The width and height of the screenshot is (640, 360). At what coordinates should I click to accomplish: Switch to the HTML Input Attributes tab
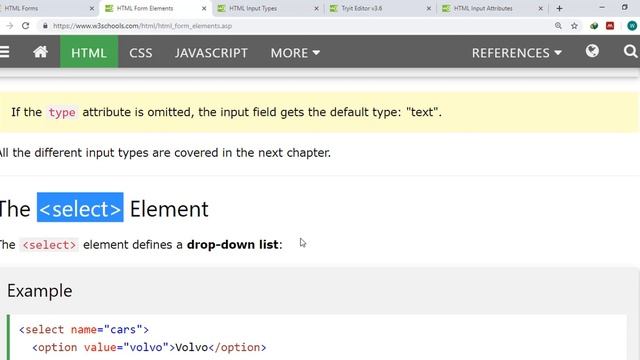pos(493,8)
